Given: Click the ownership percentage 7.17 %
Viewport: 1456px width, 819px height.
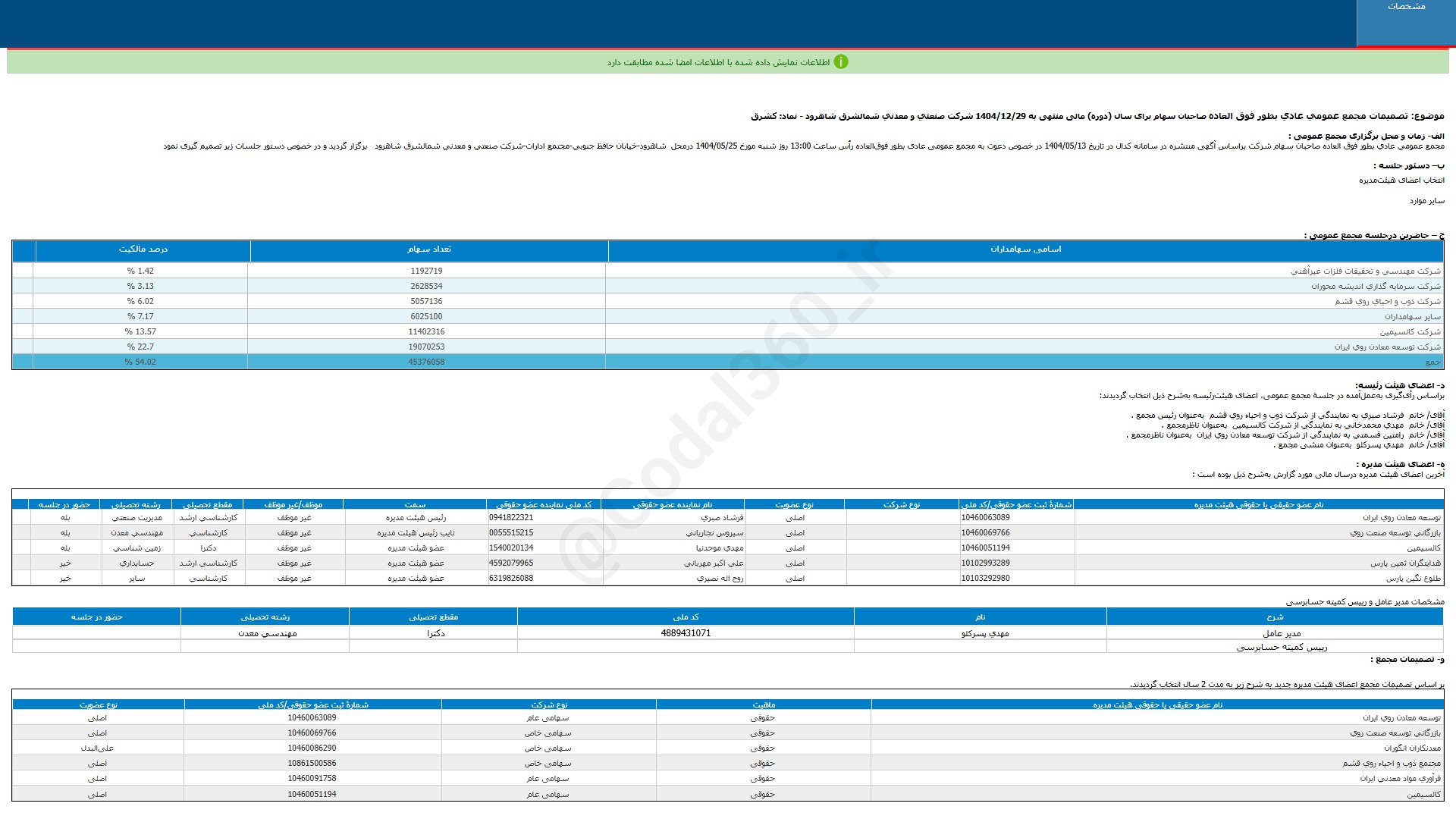Looking at the screenshot, I should point(140,316).
